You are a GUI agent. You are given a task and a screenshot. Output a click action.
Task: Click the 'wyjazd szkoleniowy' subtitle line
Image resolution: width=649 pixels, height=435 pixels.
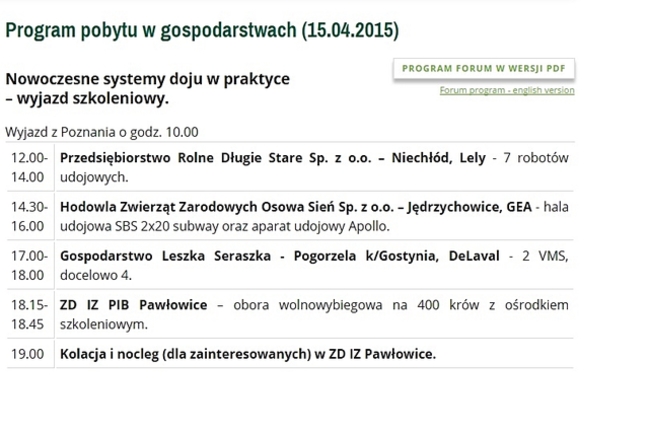coord(92,98)
